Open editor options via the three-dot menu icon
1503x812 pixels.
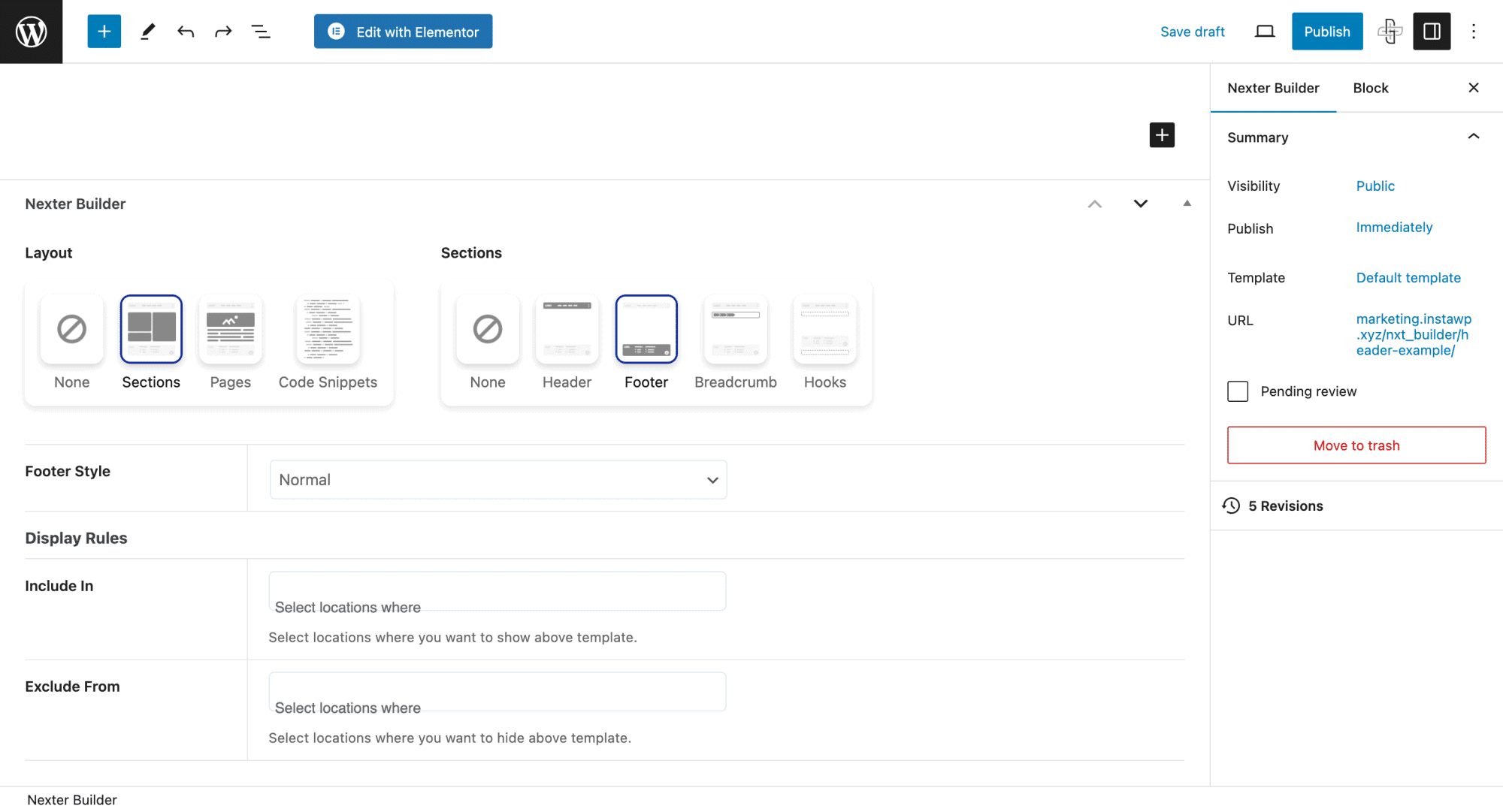point(1474,31)
